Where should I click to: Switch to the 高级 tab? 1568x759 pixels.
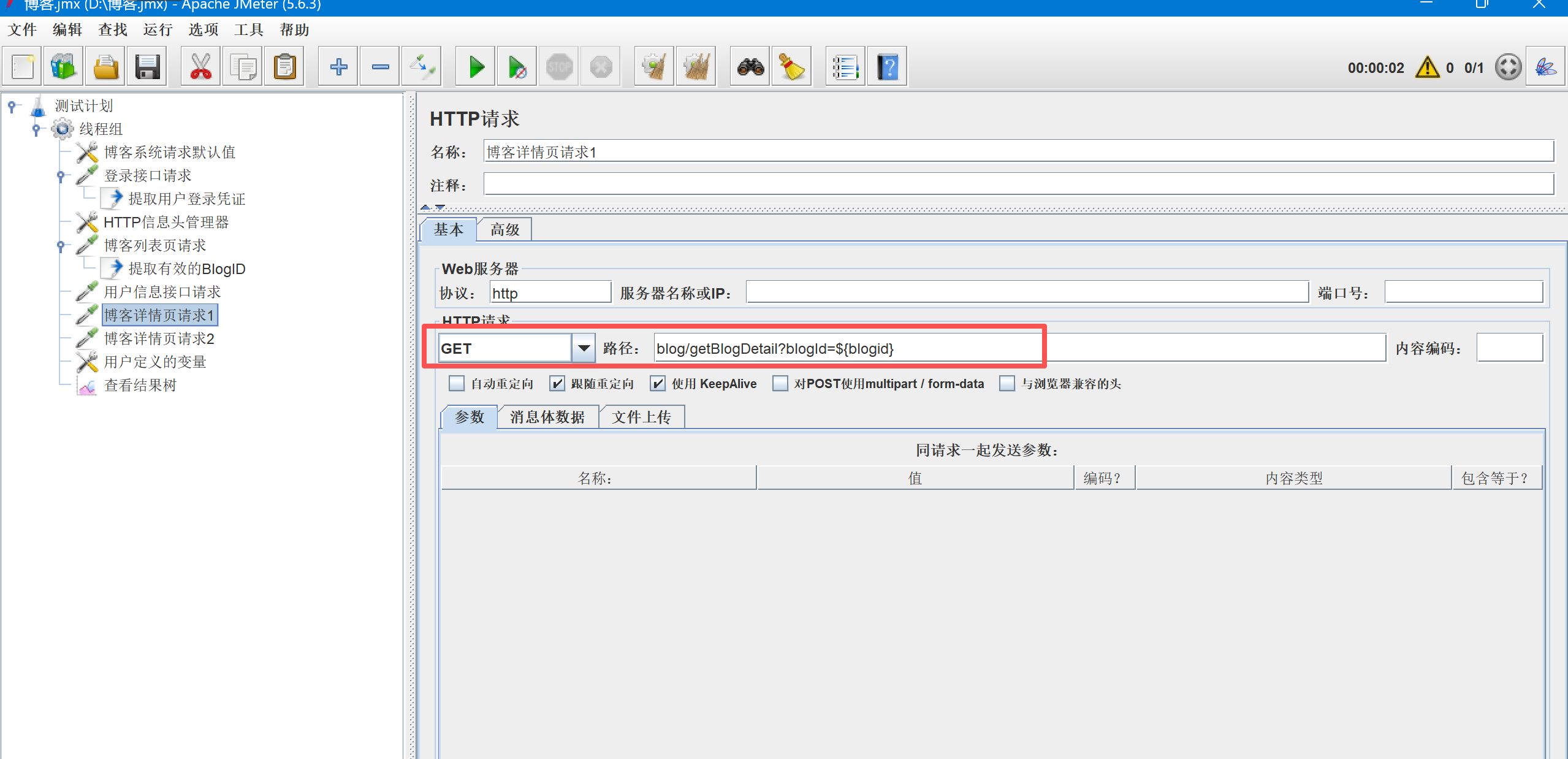[x=504, y=230]
